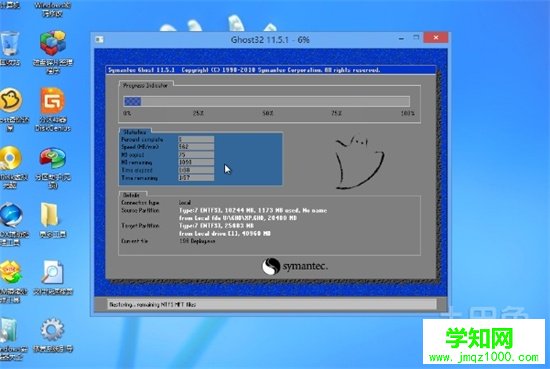Launch the yellow flower tool icon

click(10, 272)
